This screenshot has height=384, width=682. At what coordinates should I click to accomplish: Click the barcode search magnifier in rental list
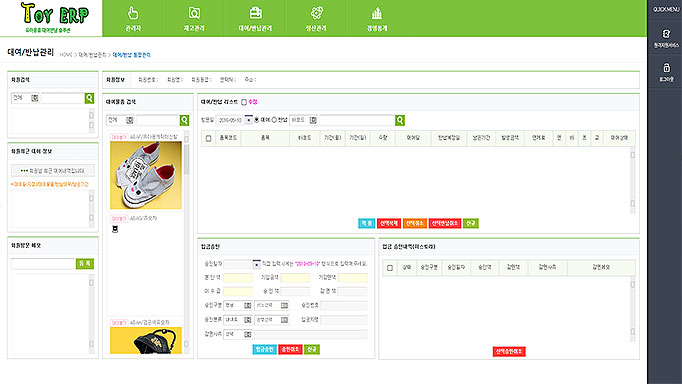pyautogui.click(x=400, y=120)
